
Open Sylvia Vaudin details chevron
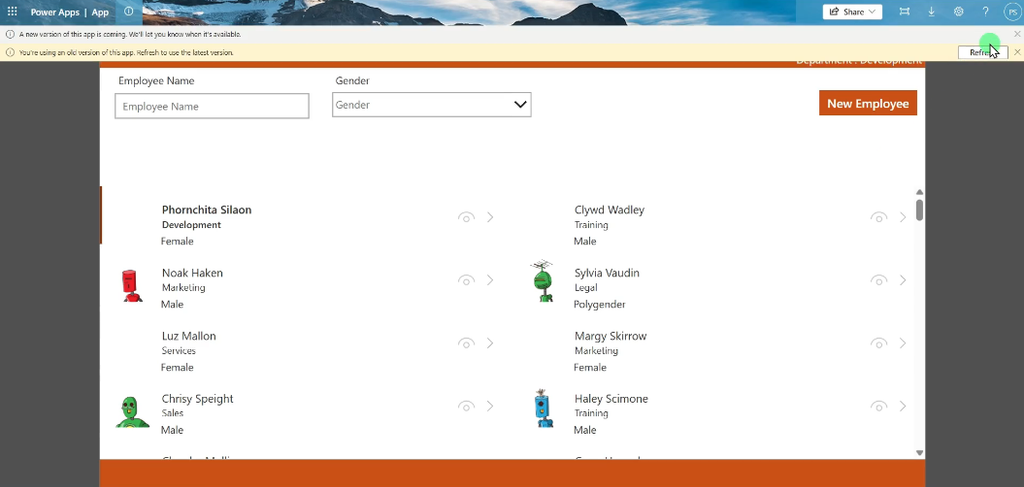(x=903, y=280)
